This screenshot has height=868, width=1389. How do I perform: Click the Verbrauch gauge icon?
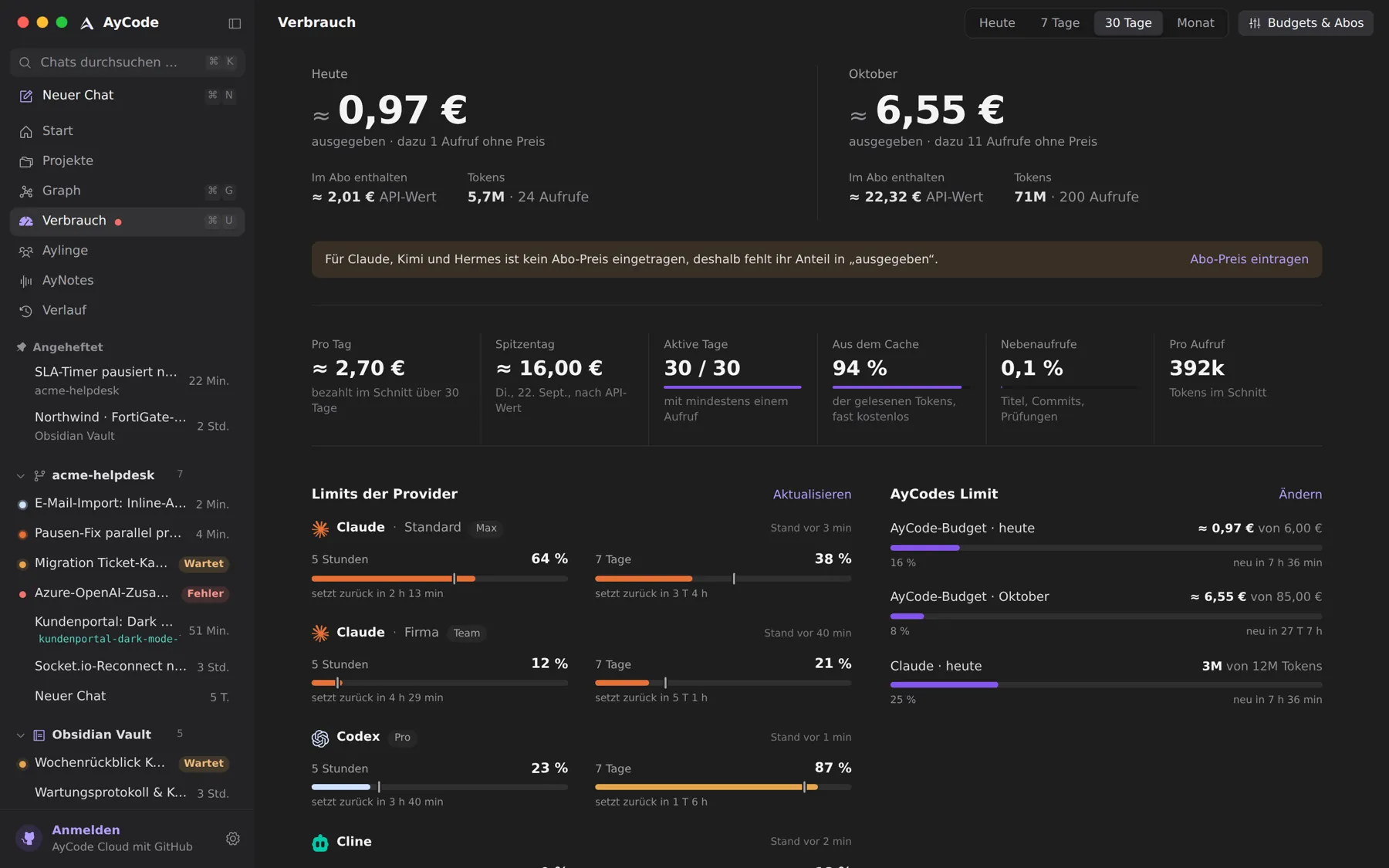coord(25,221)
